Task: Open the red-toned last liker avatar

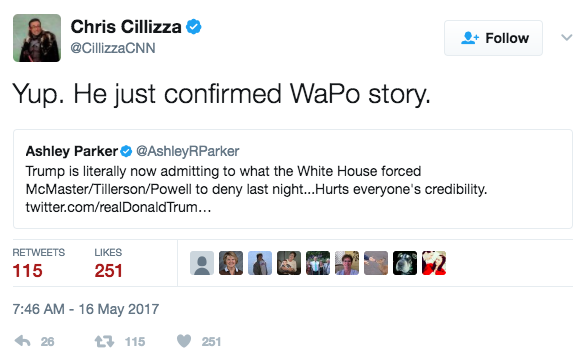Action: (x=434, y=263)
